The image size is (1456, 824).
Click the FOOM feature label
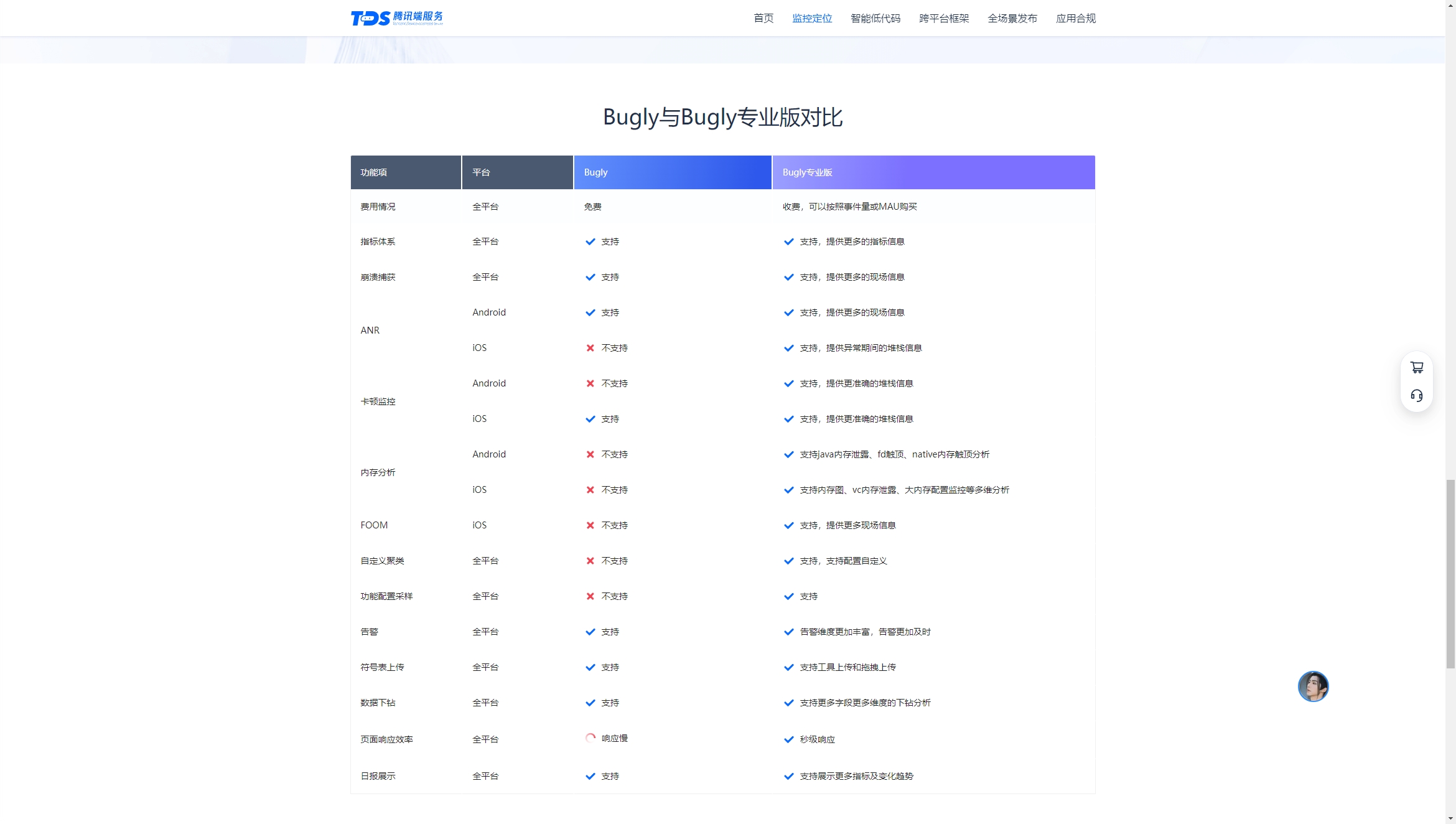click(x=374, y=525)
